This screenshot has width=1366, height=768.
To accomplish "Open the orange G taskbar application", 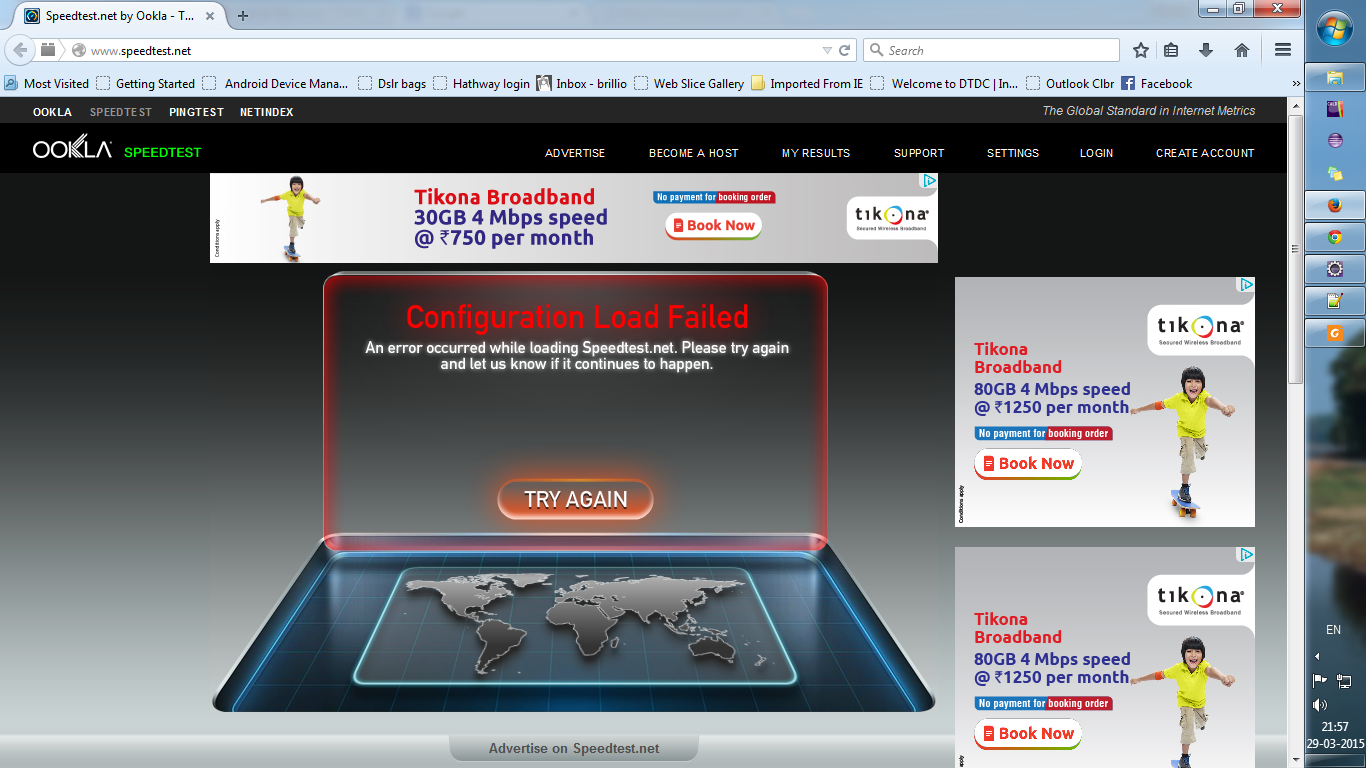I will tap(1335, 333).
